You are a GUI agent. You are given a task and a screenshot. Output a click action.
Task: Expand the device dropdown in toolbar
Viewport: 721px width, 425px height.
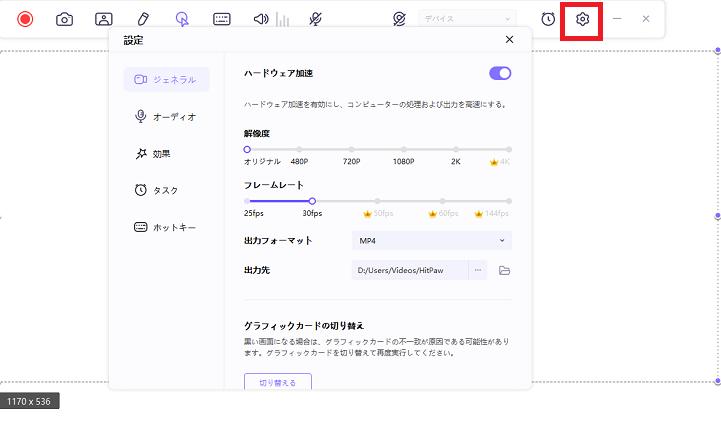pyautogui.click(x=467, y=19)
